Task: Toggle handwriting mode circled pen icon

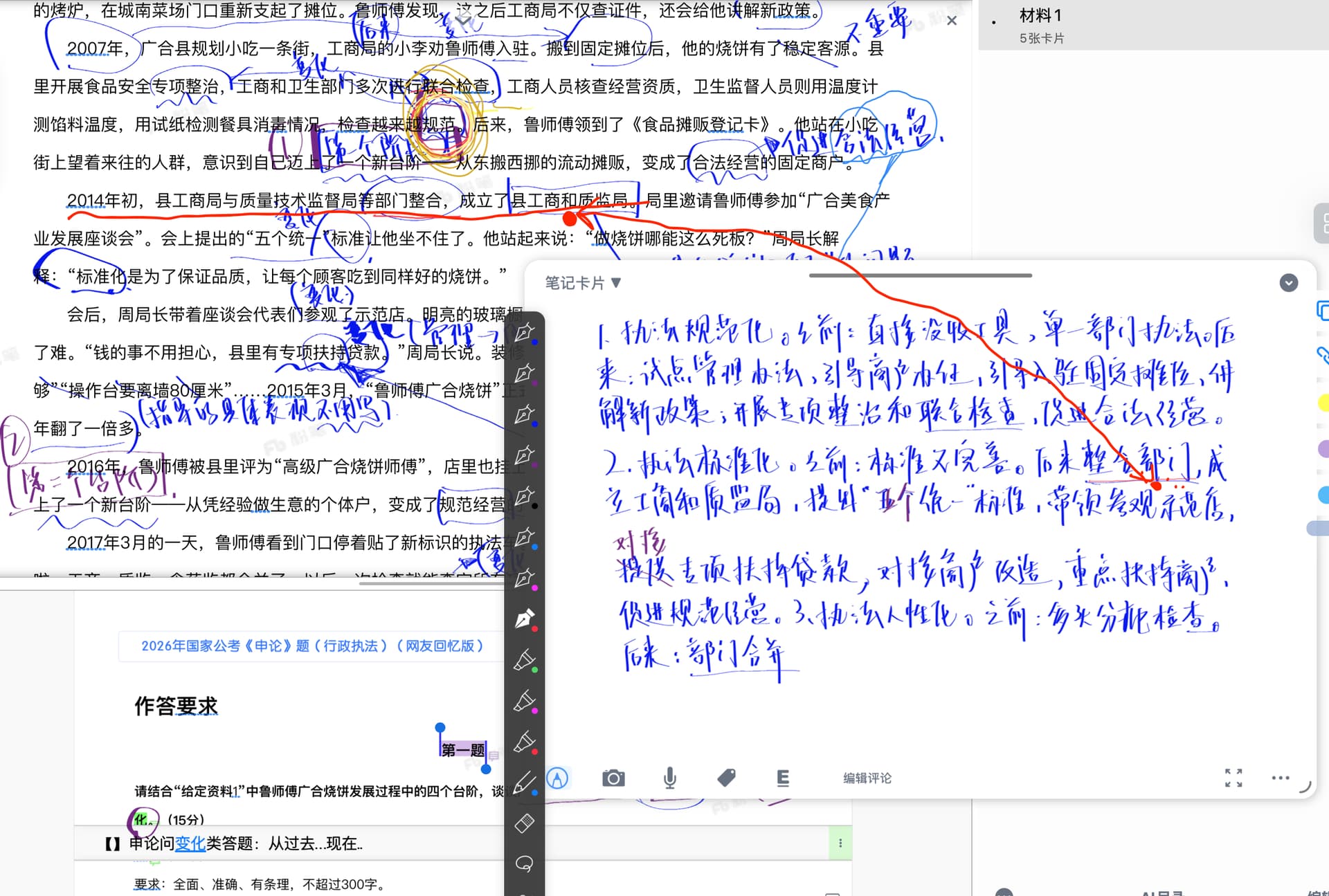Action: tap(557, 778)
